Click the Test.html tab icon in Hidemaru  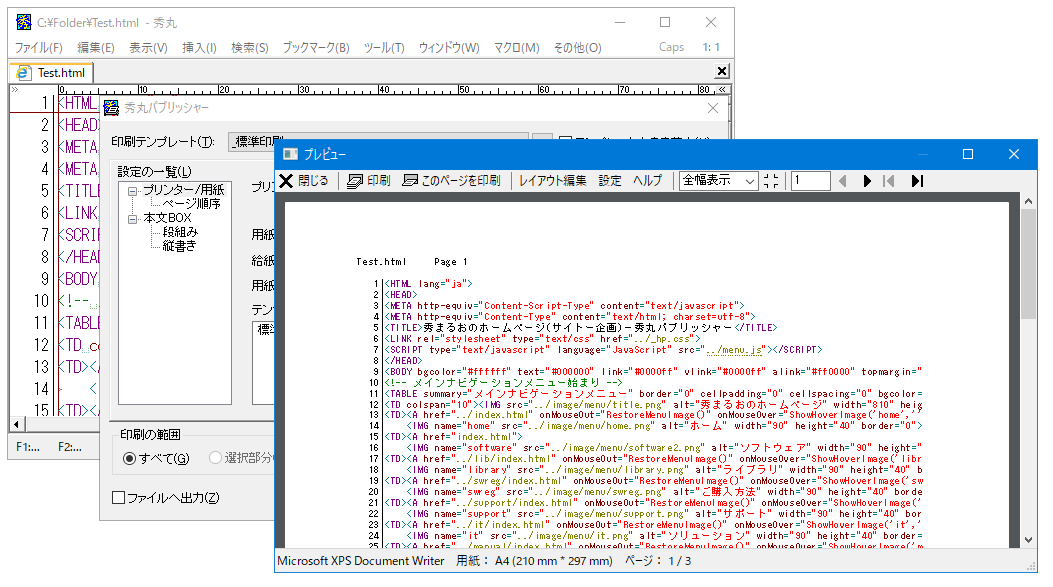point(24,73)
